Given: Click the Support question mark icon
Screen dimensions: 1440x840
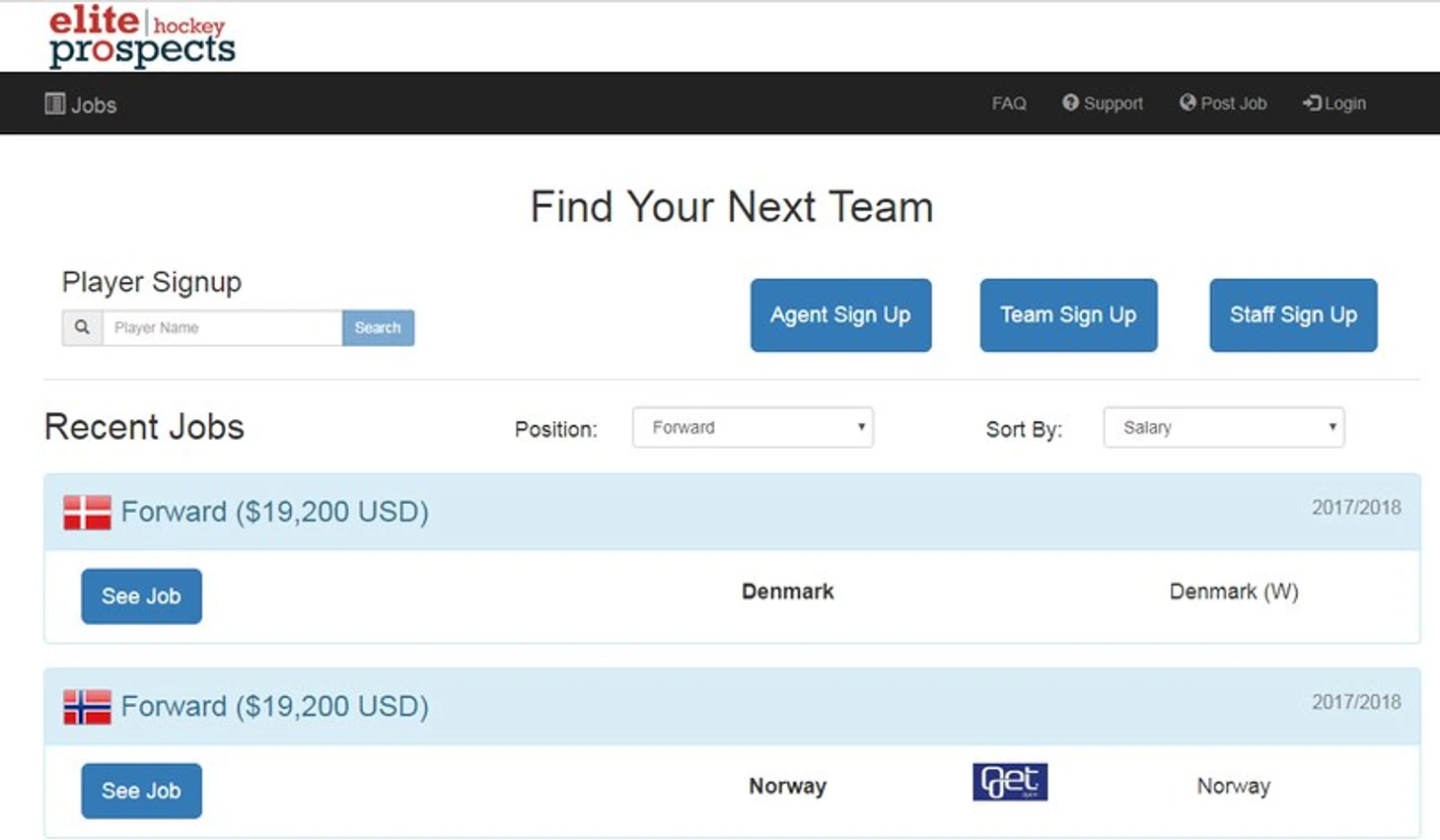Looking at the screenshot, I should pyautogui.click(x=1070, y=103).
